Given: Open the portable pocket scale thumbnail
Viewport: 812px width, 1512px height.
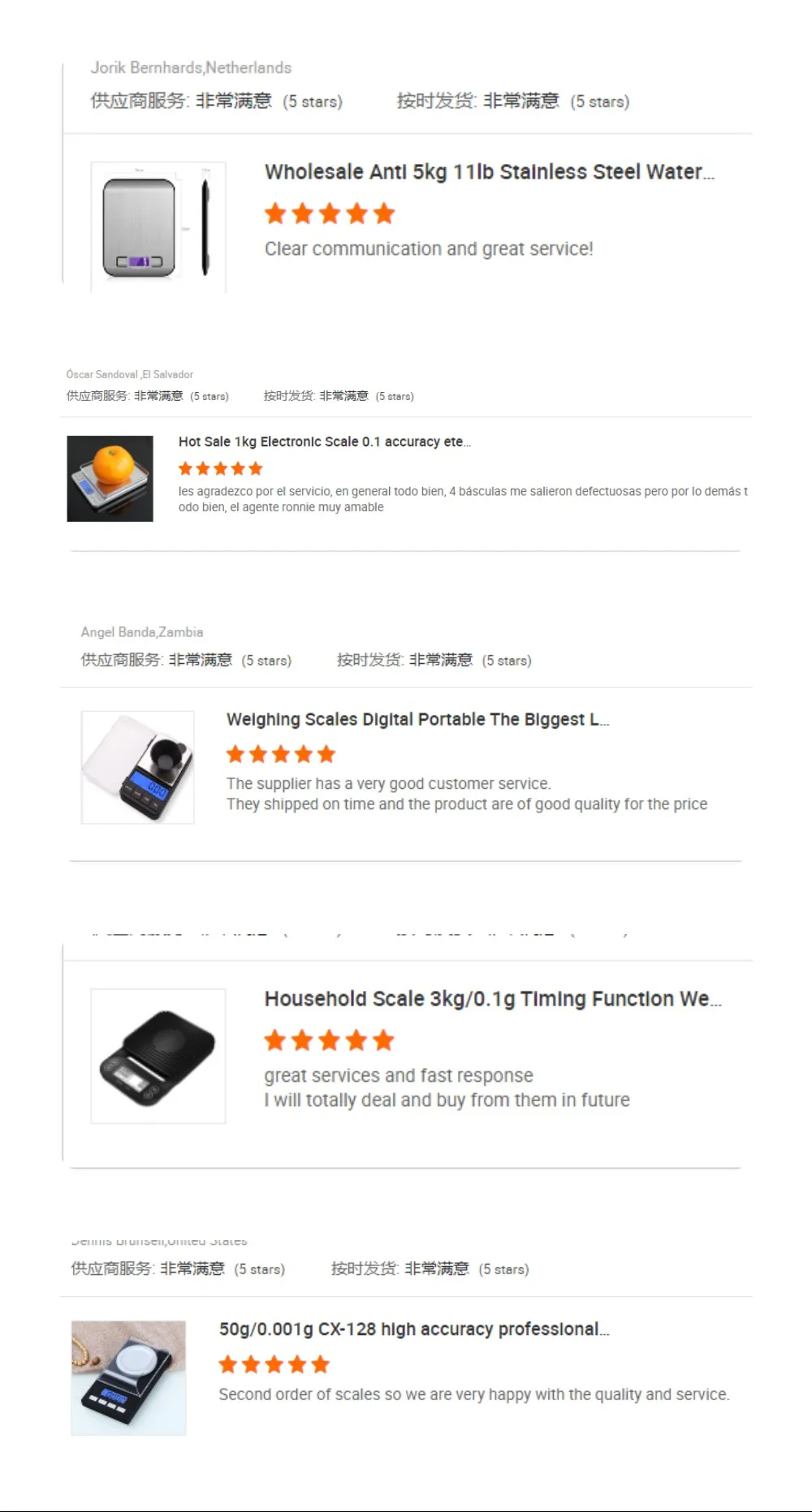Looking at the screenshot, I should [137, 767].
